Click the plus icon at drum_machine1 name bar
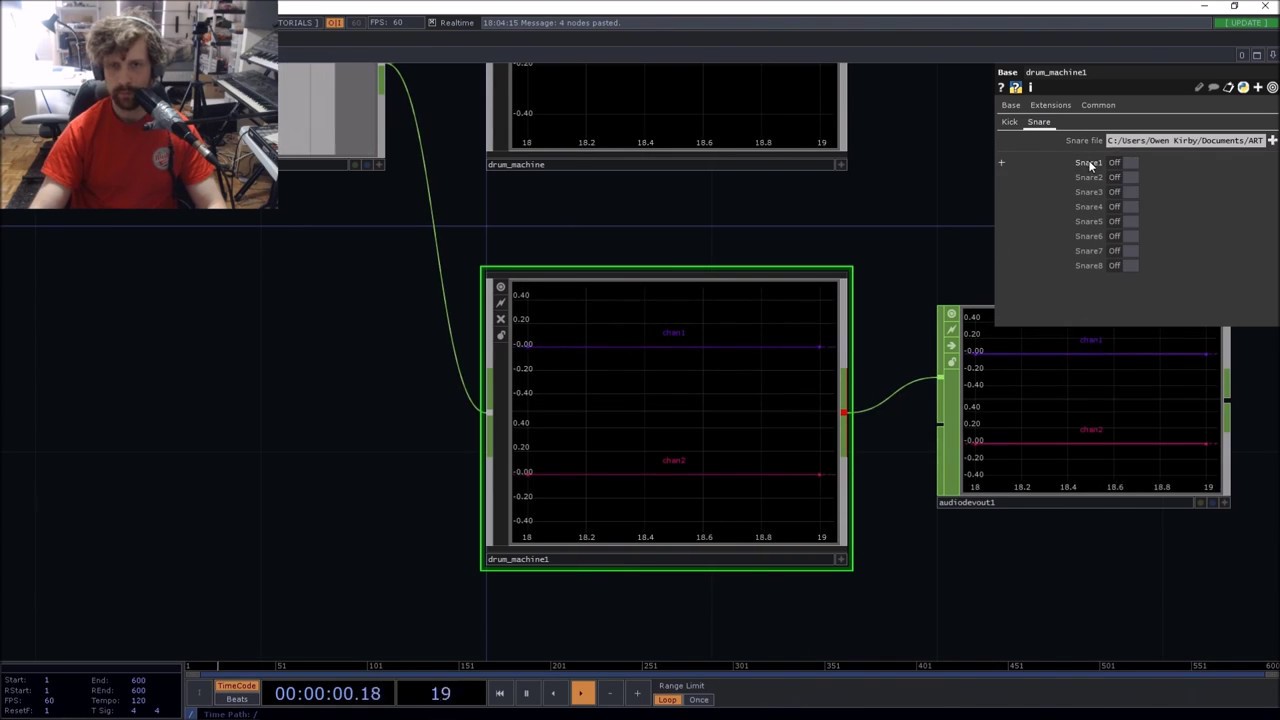1280x720 pixels. click(841, 559)
